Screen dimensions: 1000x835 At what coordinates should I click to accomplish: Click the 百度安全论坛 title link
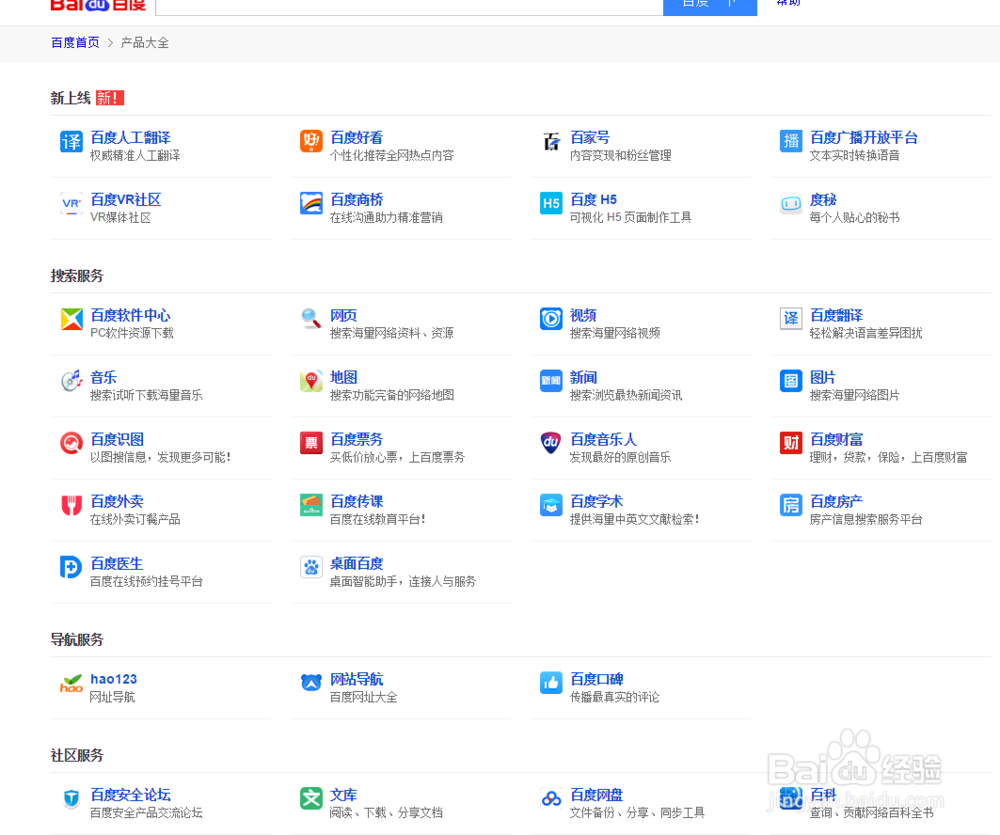point(131,795)
